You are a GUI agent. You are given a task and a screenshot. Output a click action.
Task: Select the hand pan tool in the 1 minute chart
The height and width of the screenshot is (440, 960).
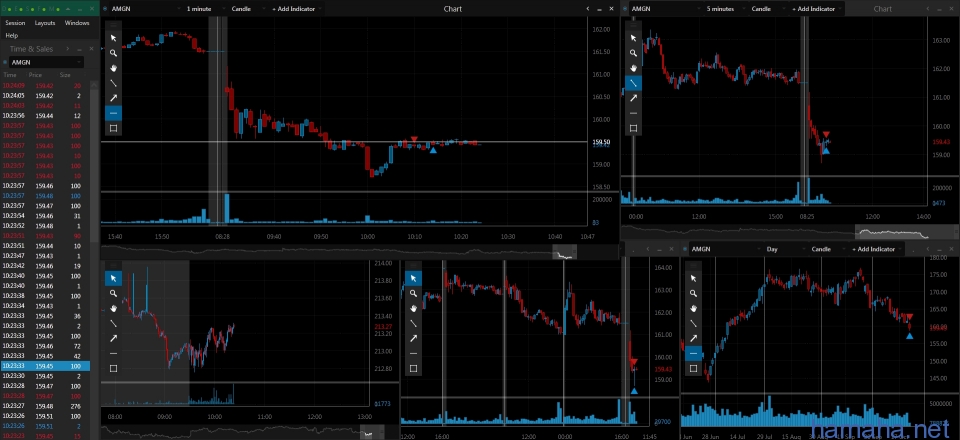(x=113, y=68)
